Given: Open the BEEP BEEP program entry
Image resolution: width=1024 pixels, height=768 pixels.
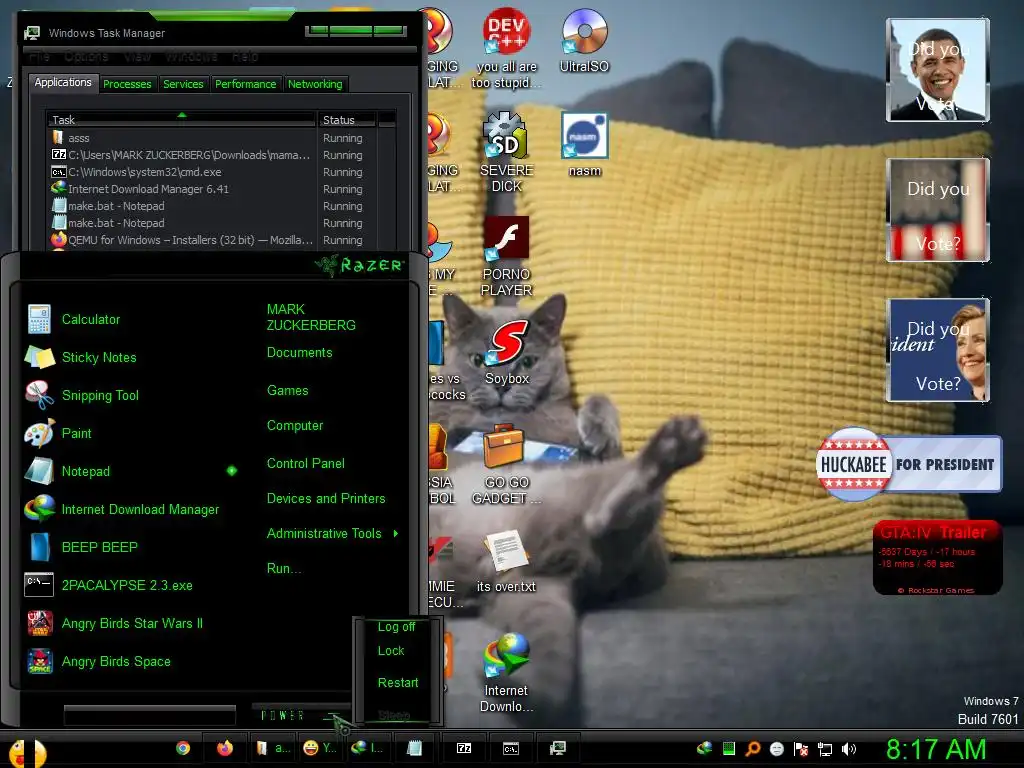Looking at the screenshot, I should [99, 547].
